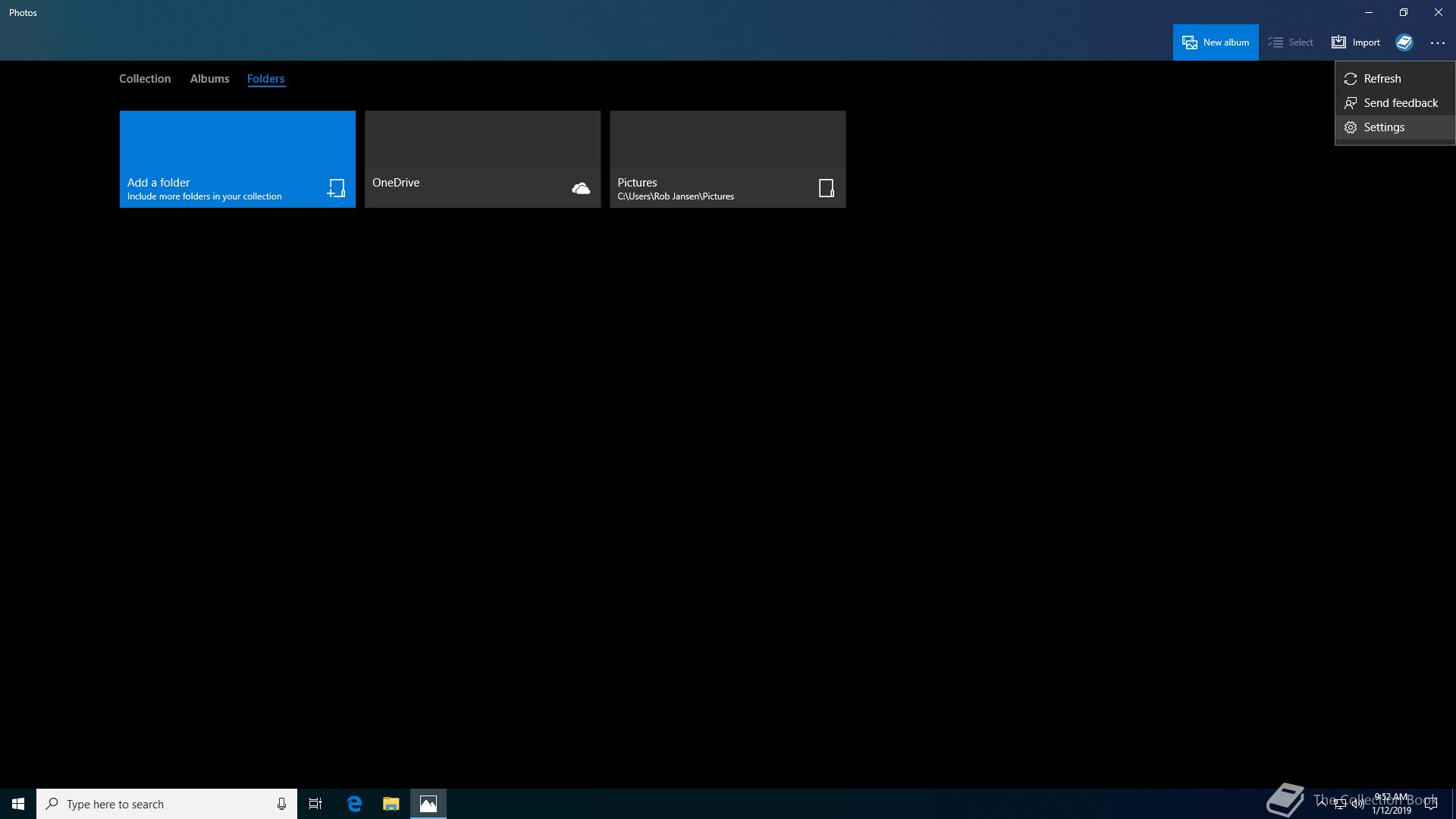The image size is (1456, 819).
Task: Open File Explorer from the taskbar
Action: pos(391,804)
